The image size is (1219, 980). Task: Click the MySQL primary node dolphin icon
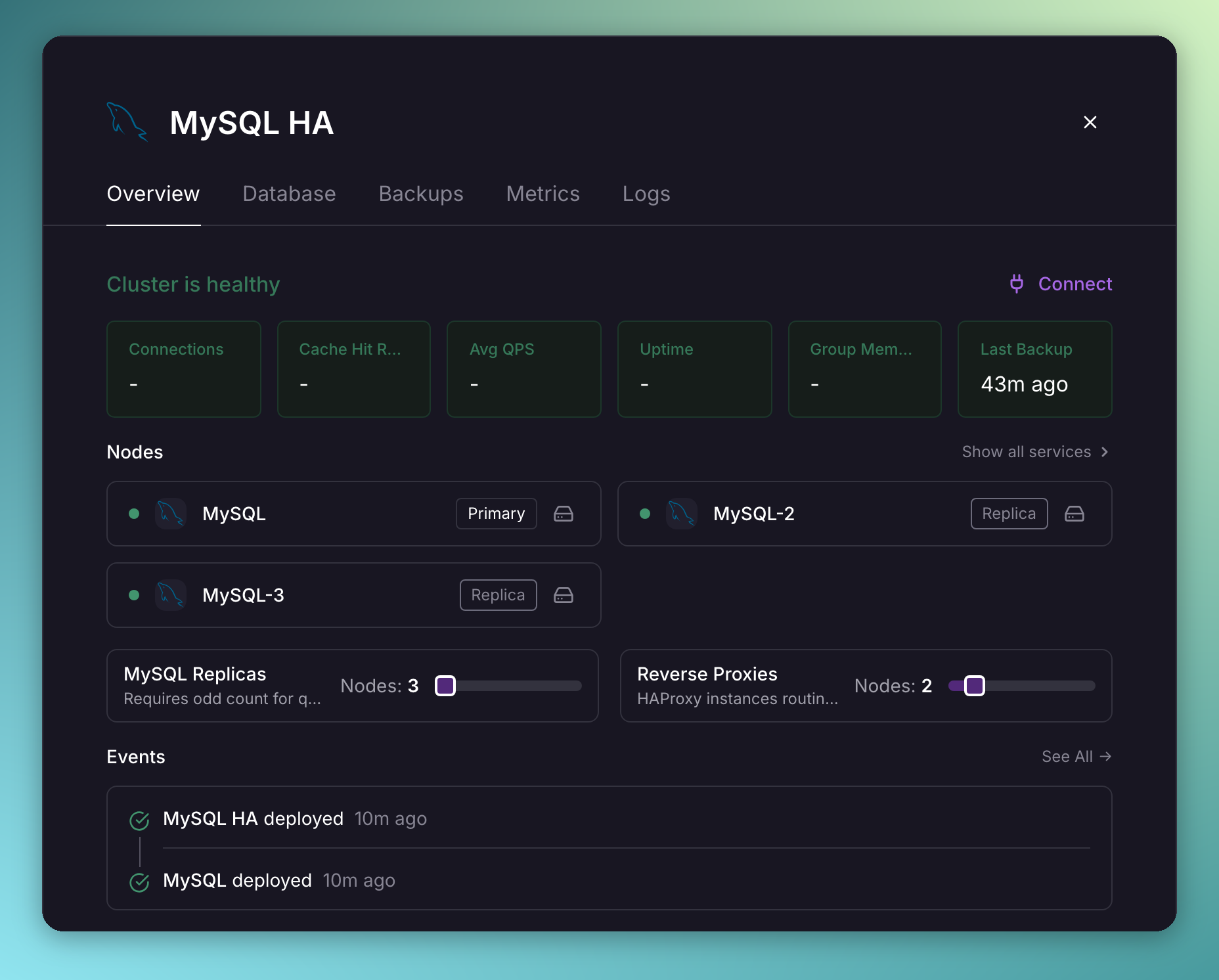(x=171, y=514)
